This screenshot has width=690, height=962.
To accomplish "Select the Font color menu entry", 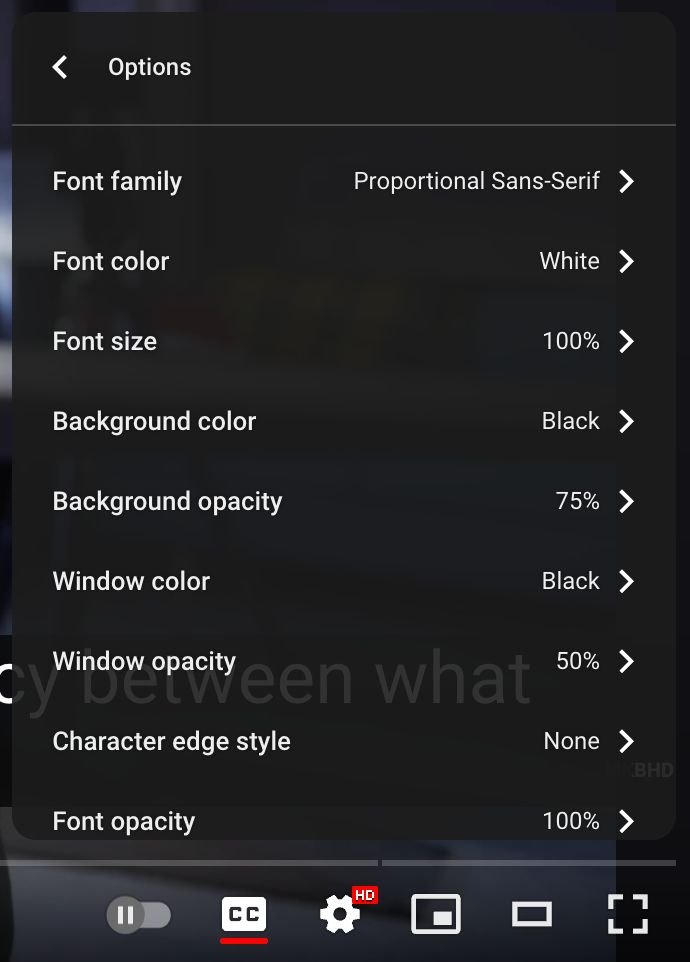I will pos(345,261).
